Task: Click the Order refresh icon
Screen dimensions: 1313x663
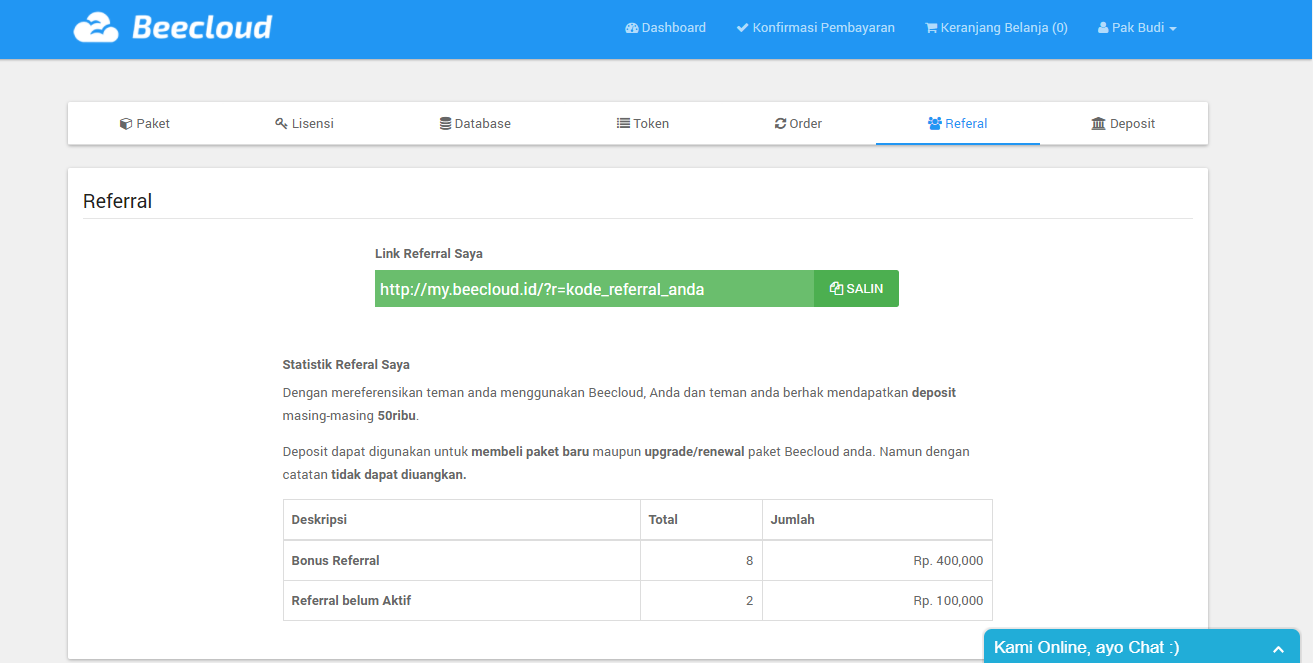Action: [x=780, y=124]
